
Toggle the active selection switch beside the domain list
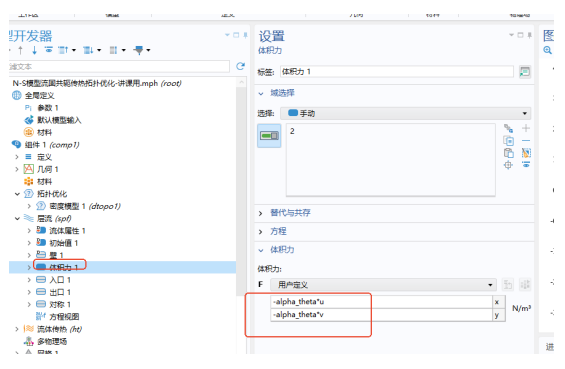[269, 136]
